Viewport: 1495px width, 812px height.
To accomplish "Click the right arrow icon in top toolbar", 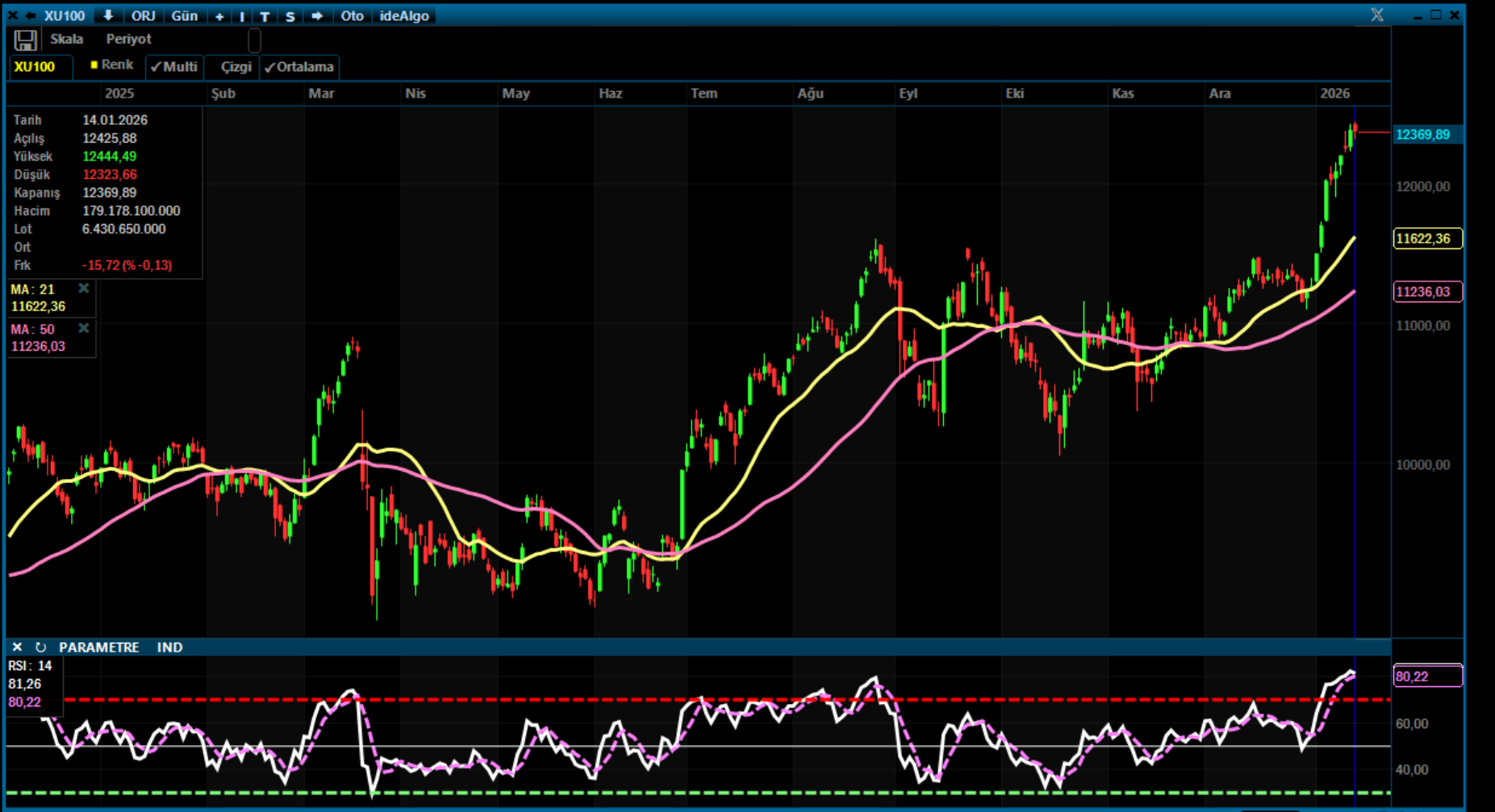I will coord(317,15).
